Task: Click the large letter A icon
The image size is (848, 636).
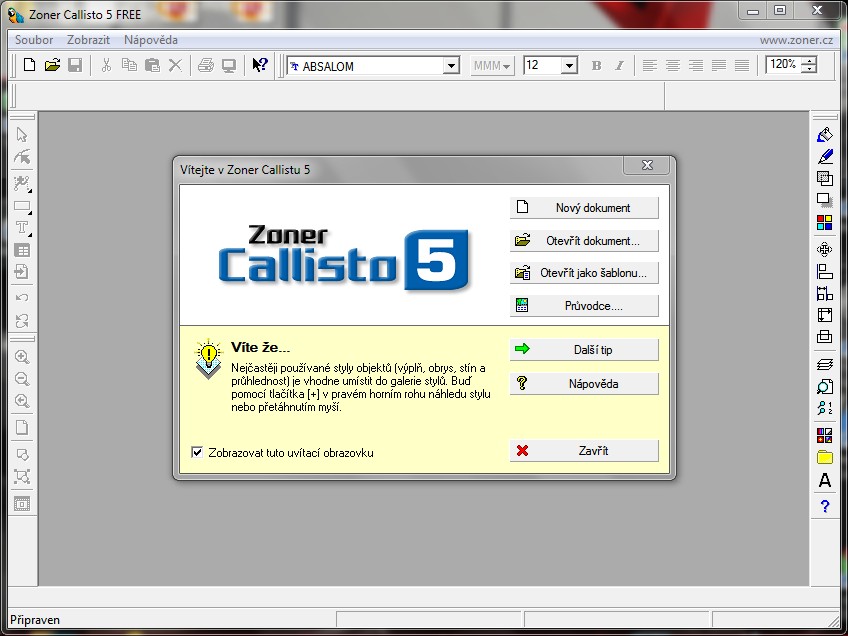Action: pos(824,480)
